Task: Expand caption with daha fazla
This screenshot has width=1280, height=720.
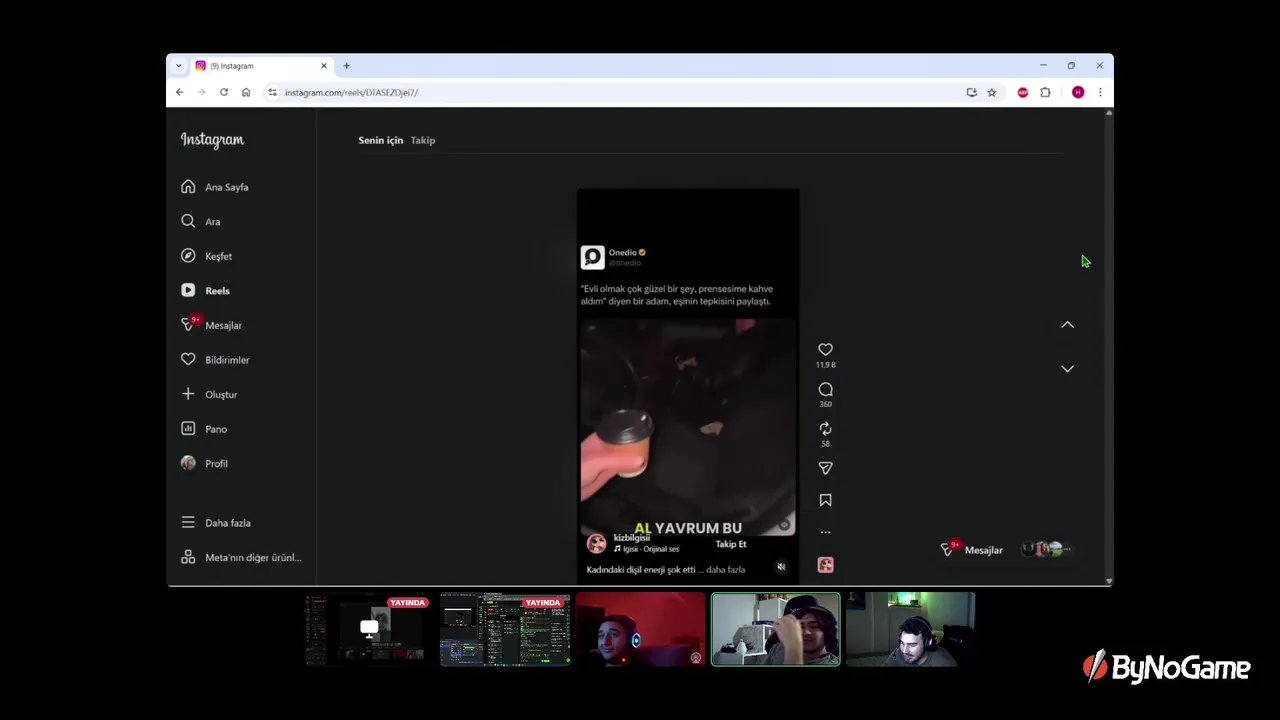Action: click(726, 570)
